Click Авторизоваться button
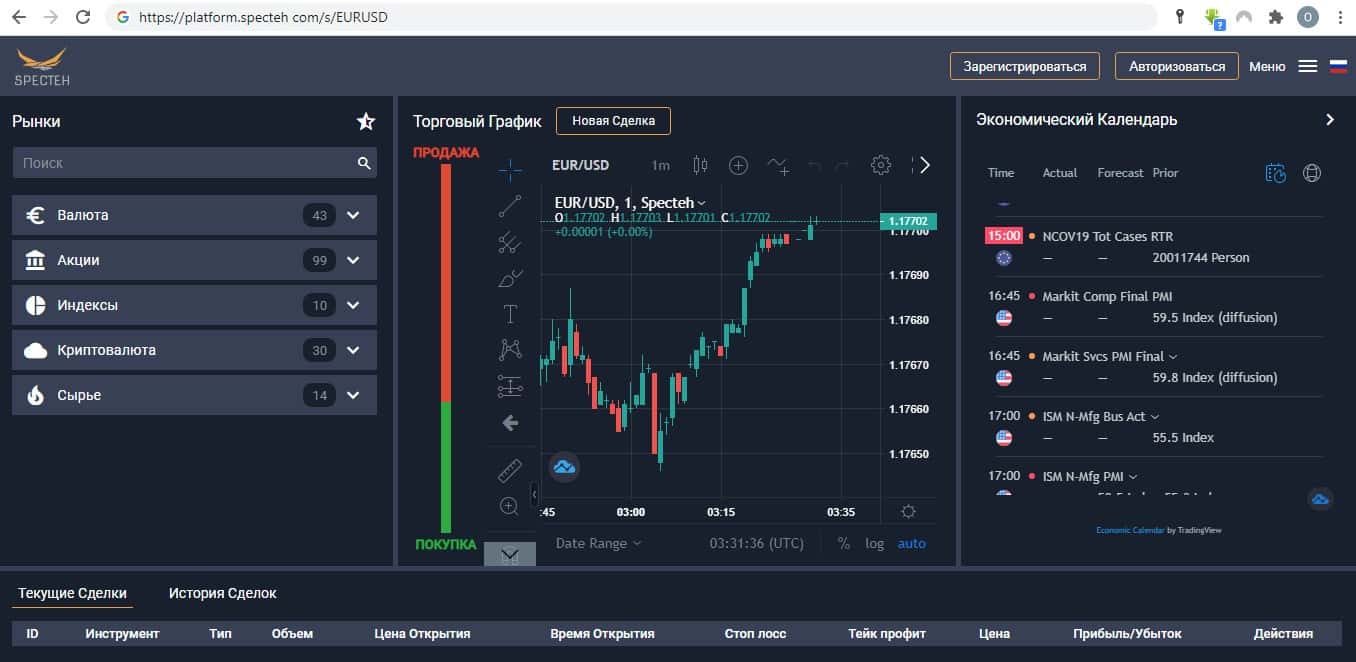The width and height of the screenshot is (1356, 662). [x=1177, y=66]
